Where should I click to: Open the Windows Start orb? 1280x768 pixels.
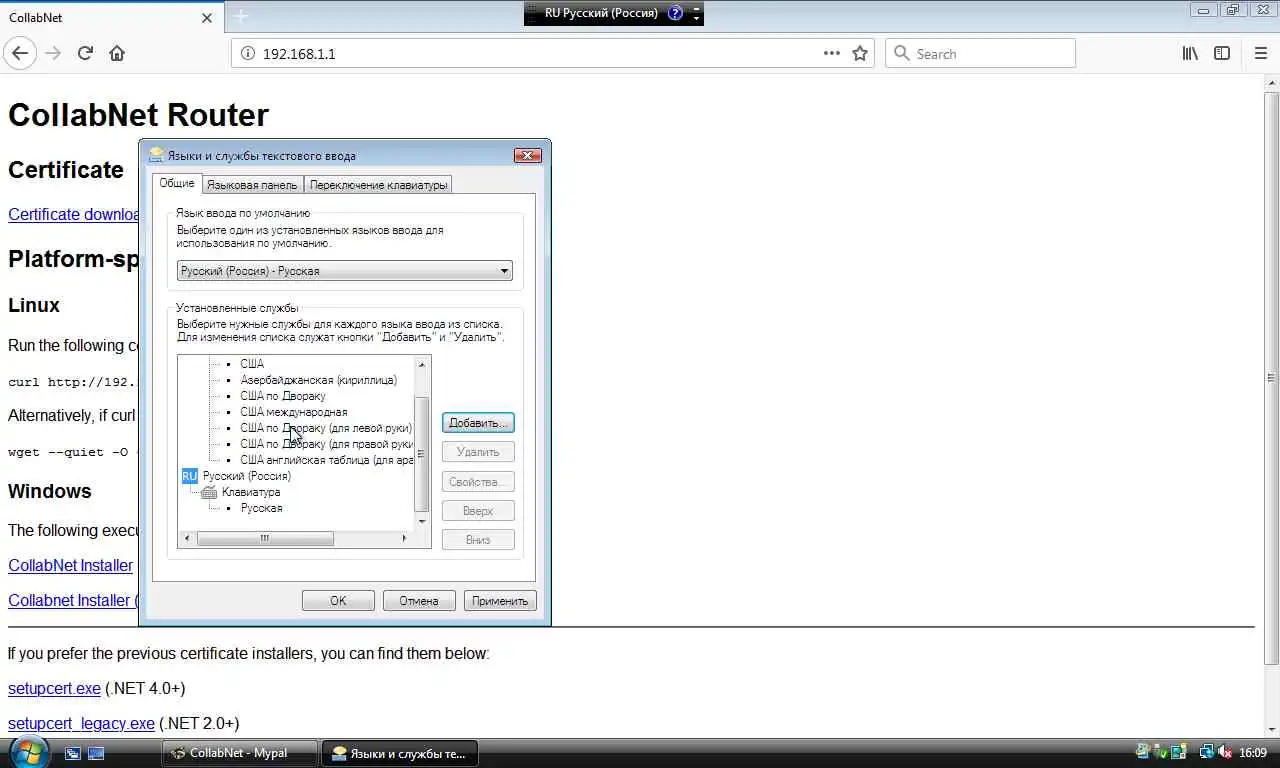[x=27, y=751]
